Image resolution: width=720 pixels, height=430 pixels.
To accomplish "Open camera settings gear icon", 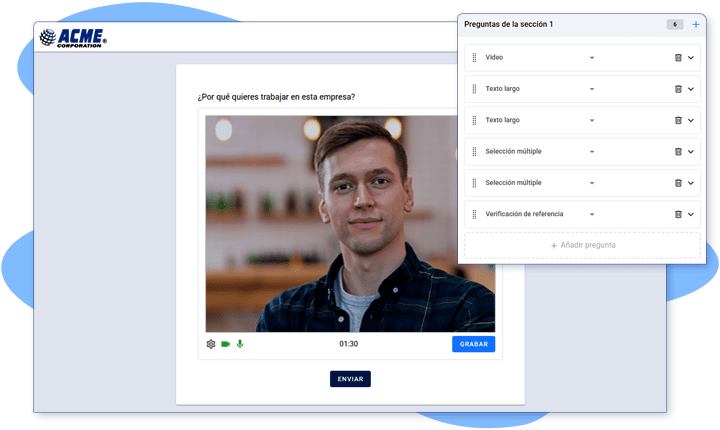I will pyautogui.click(x=211, y=344).
